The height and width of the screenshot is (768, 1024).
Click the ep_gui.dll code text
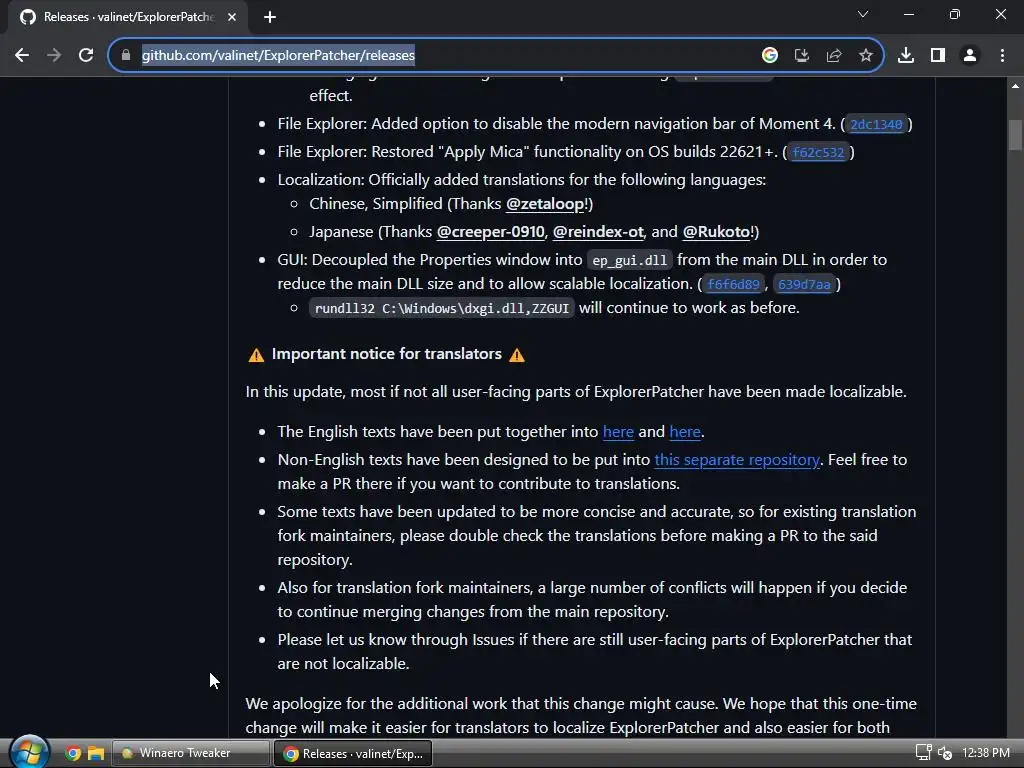pos(630,260)
